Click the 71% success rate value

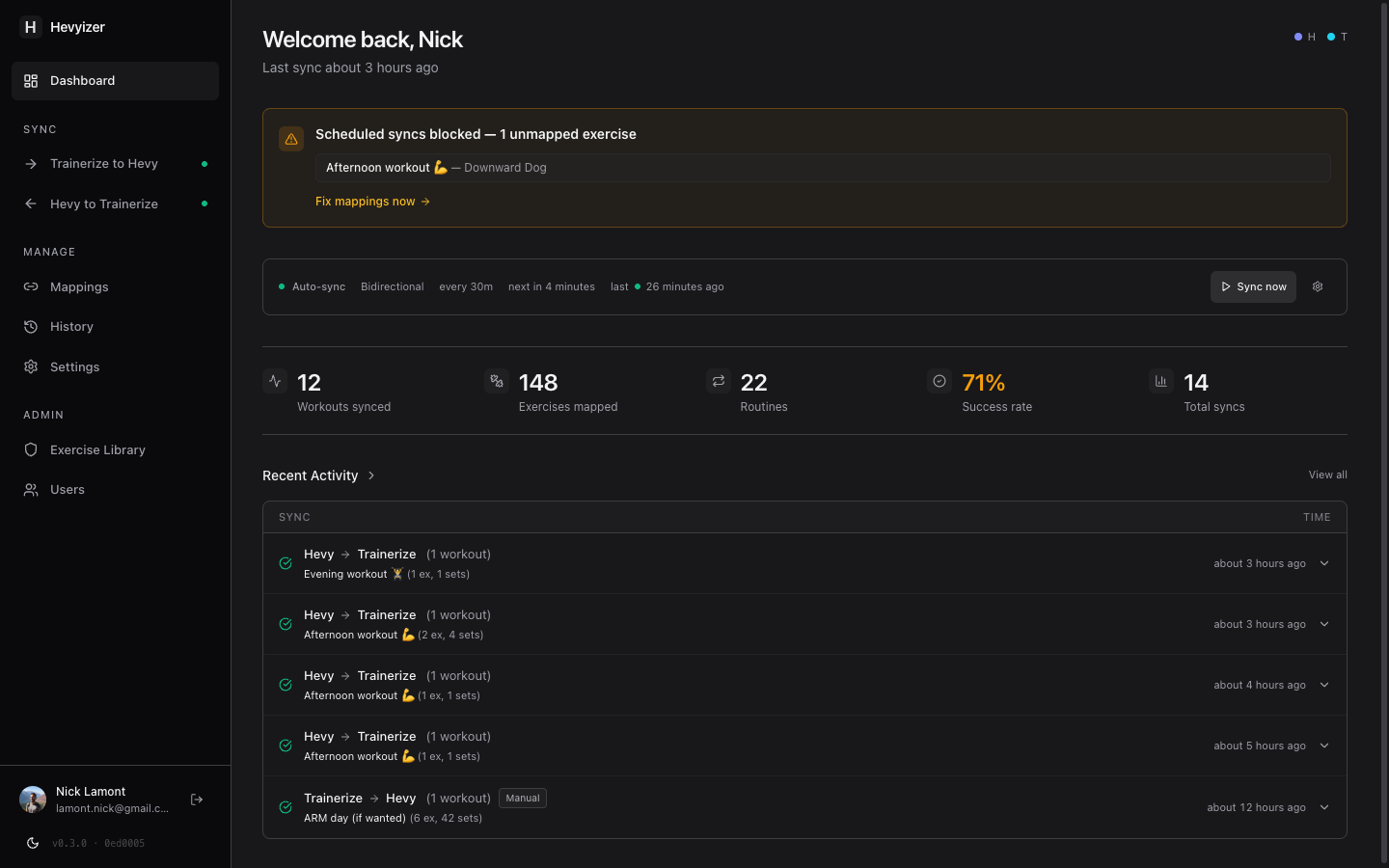click(x=983, y=383)
